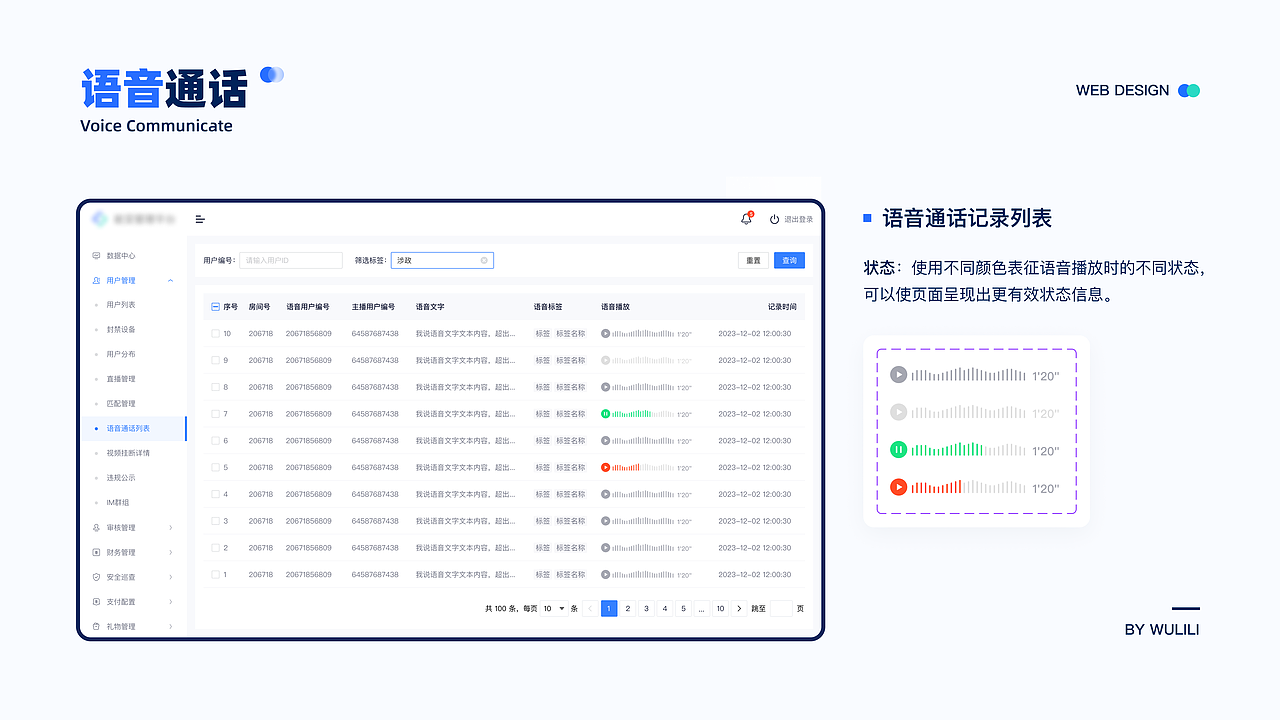Viewport: 1280px width, 720px height.
Task: Click the gray play icon in the legend card
Action: (x=899, y=375)
